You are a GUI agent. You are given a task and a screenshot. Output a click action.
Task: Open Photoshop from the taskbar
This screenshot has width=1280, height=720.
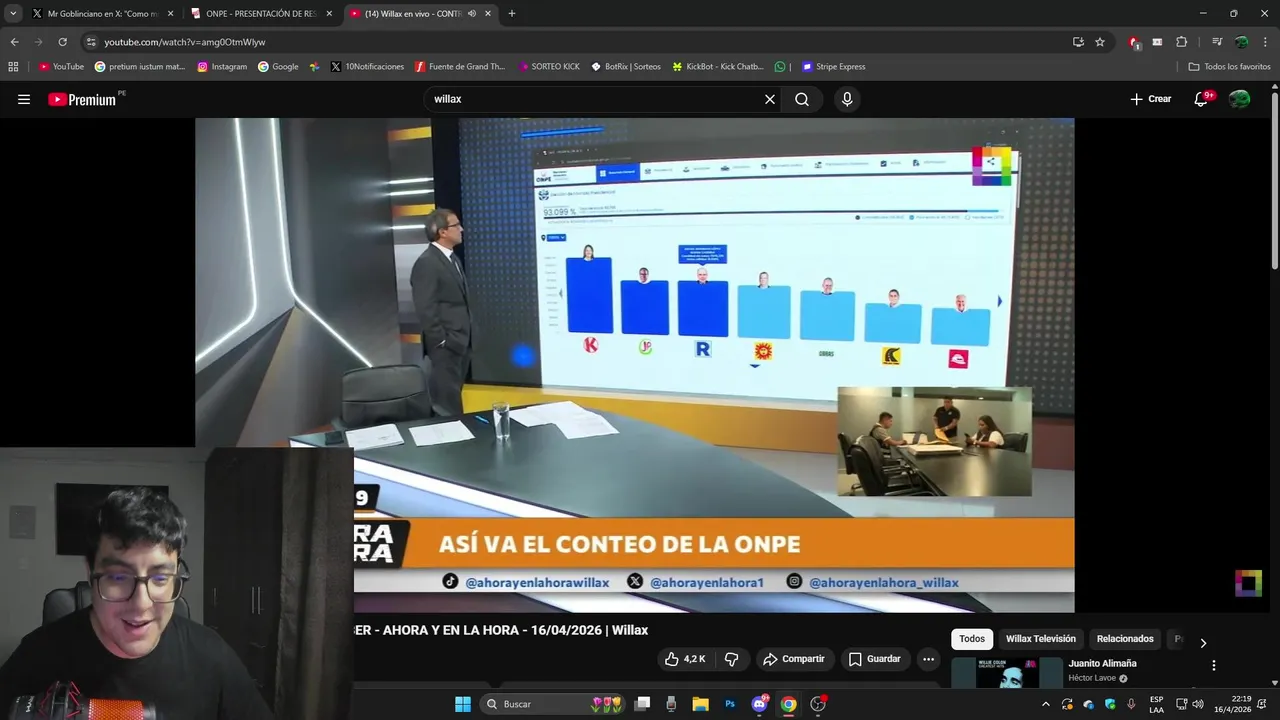[730, 704]
